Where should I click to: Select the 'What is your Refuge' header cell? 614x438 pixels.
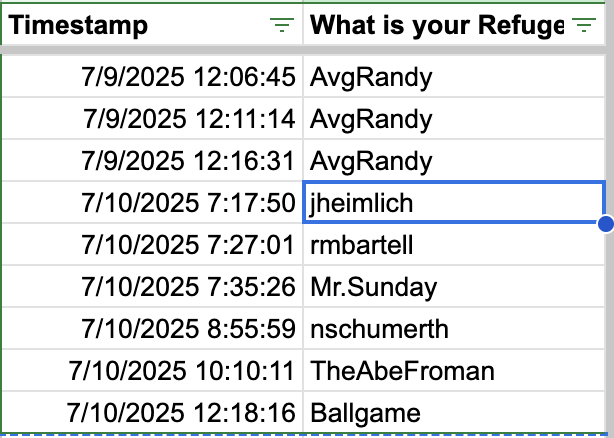coord(436,26)
